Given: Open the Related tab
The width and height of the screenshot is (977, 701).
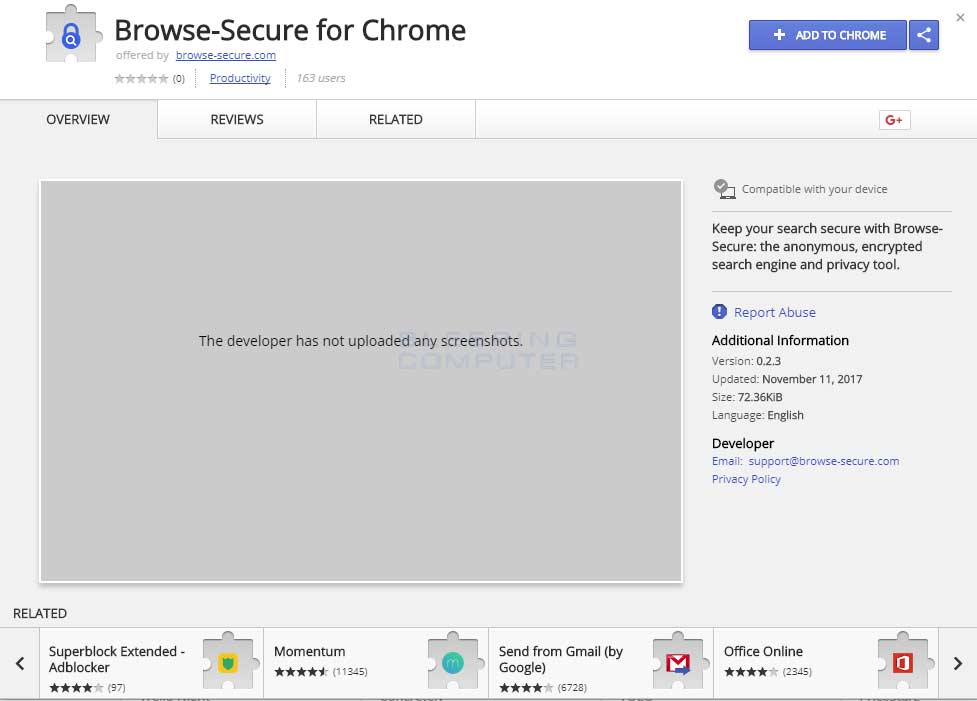Looking at the screenshot, I should 396,120.
